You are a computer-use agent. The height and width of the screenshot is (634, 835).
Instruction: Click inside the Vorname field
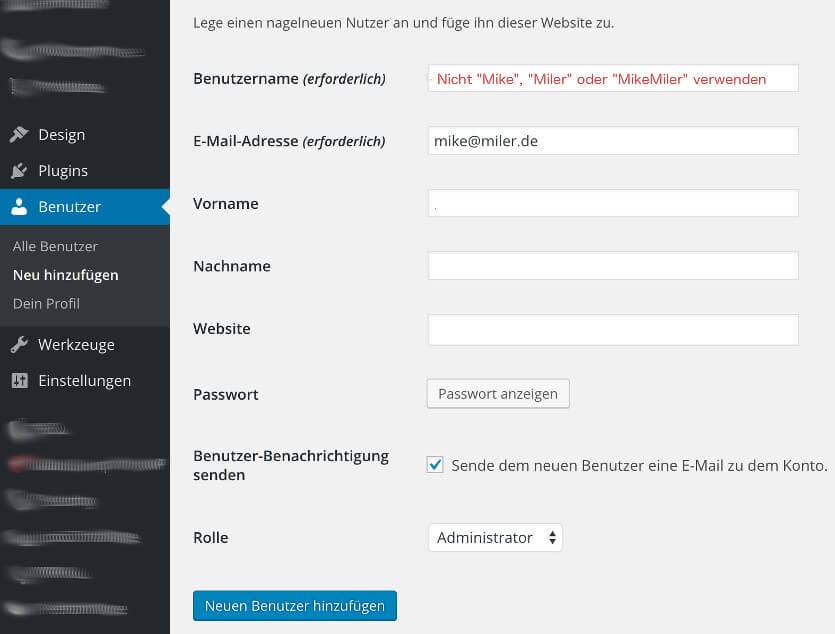coord(613,203)
